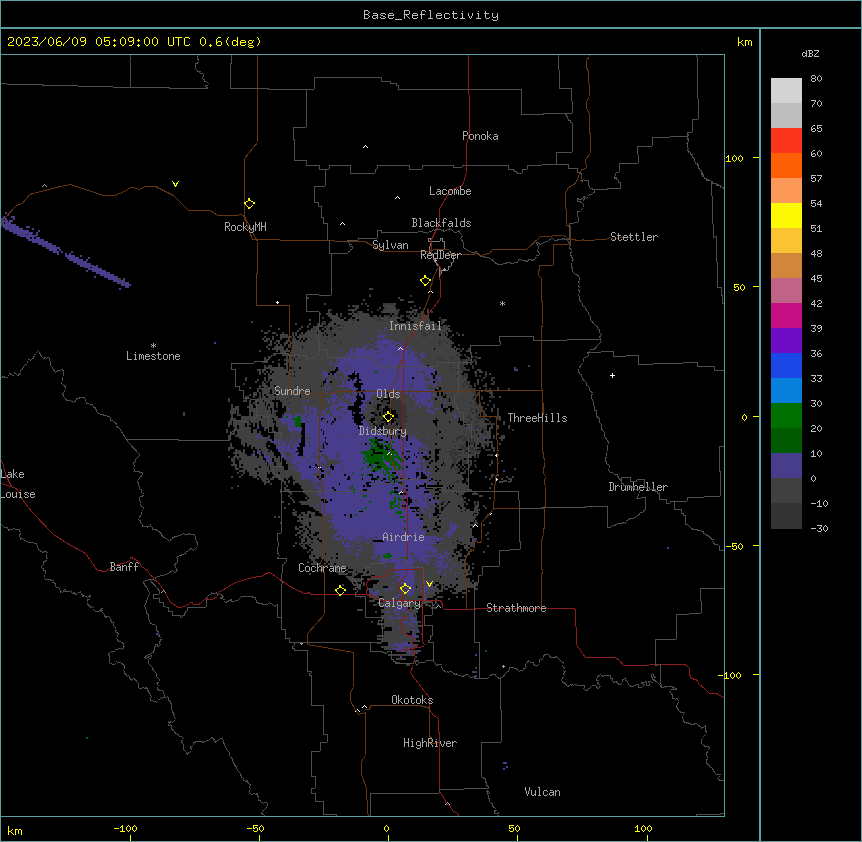The image size is (862, 842).
Task: Click the Sundre label
Action: 292,391
